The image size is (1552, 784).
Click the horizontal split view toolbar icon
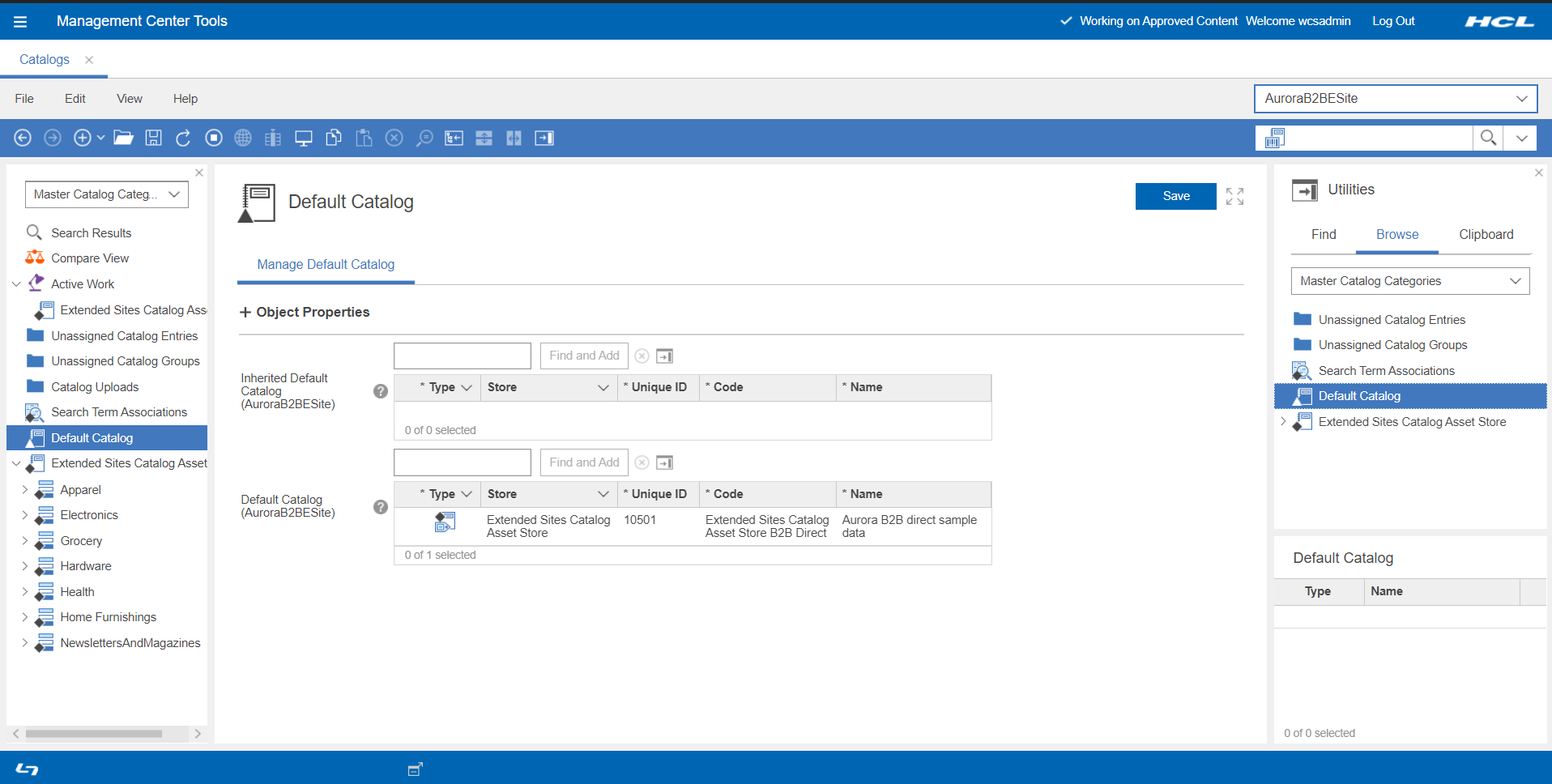(484, 138)
